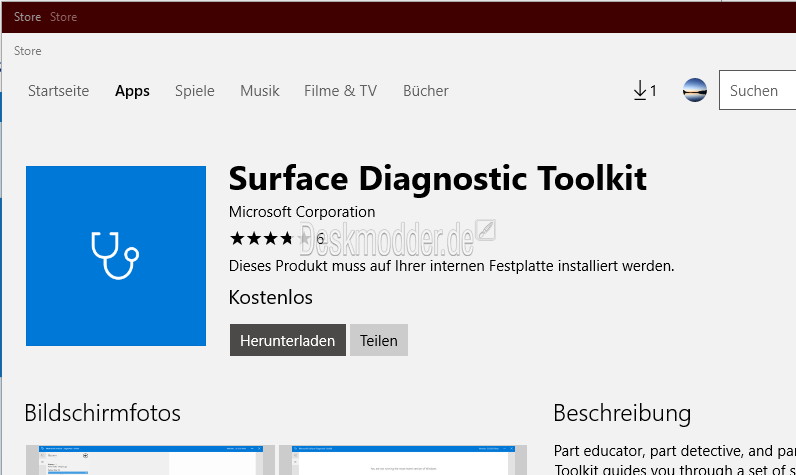
Task: Click the Surface Diagnostic Toolkit title
Action: click(438, 179)
